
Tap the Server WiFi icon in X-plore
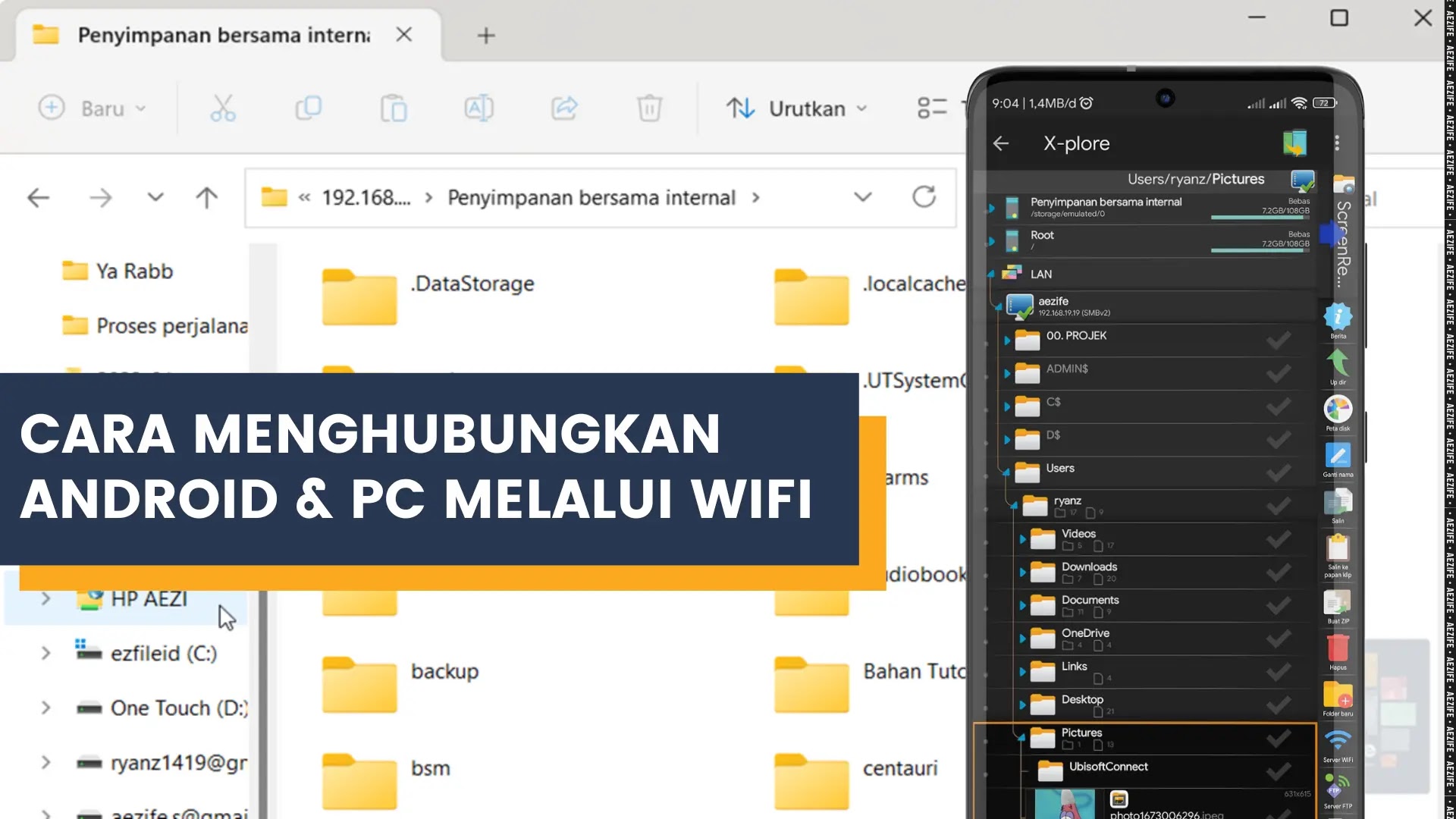pos(1338,742)
